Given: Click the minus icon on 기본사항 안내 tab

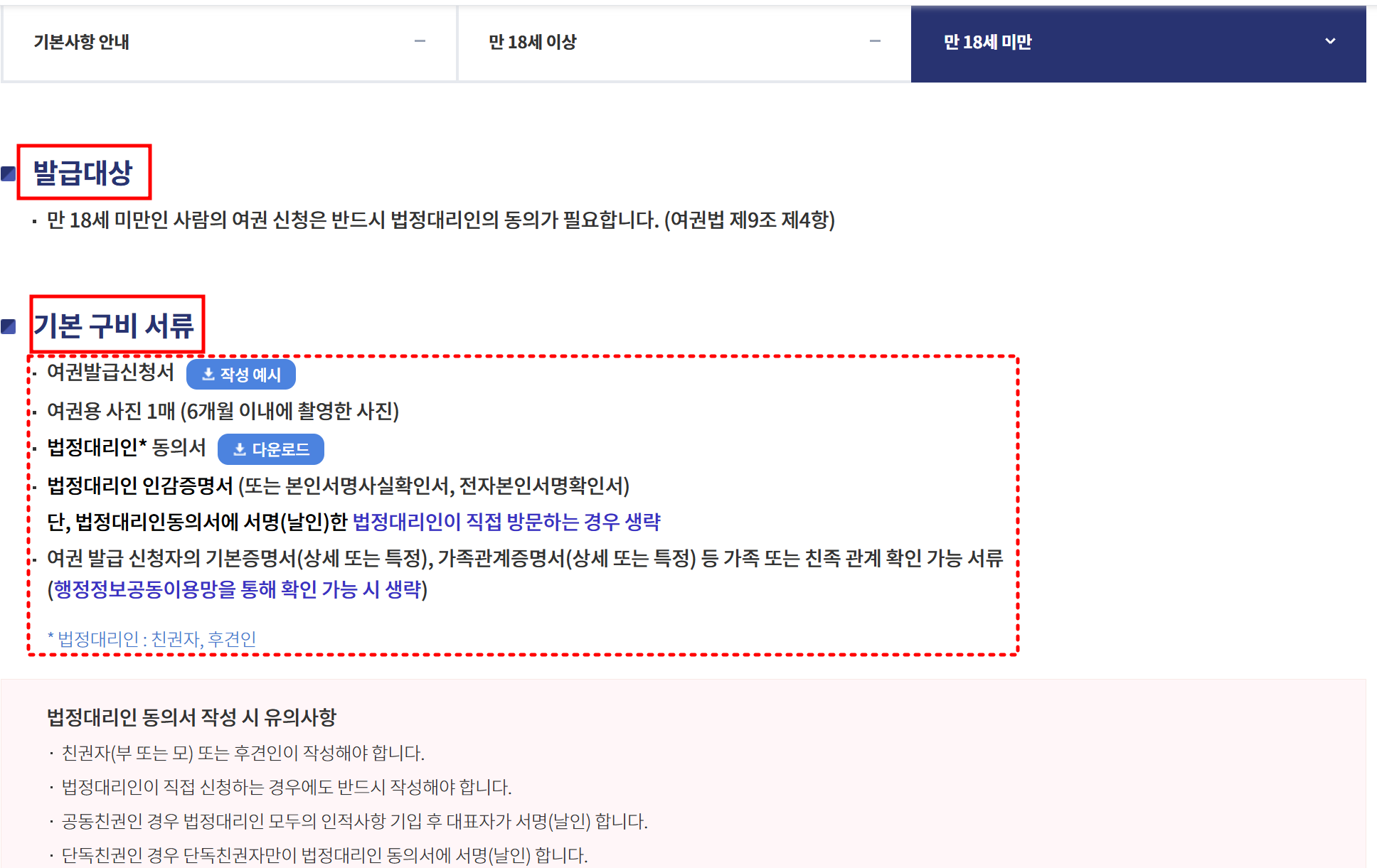Looking at the screenshot, I should [x=420, y=42].
